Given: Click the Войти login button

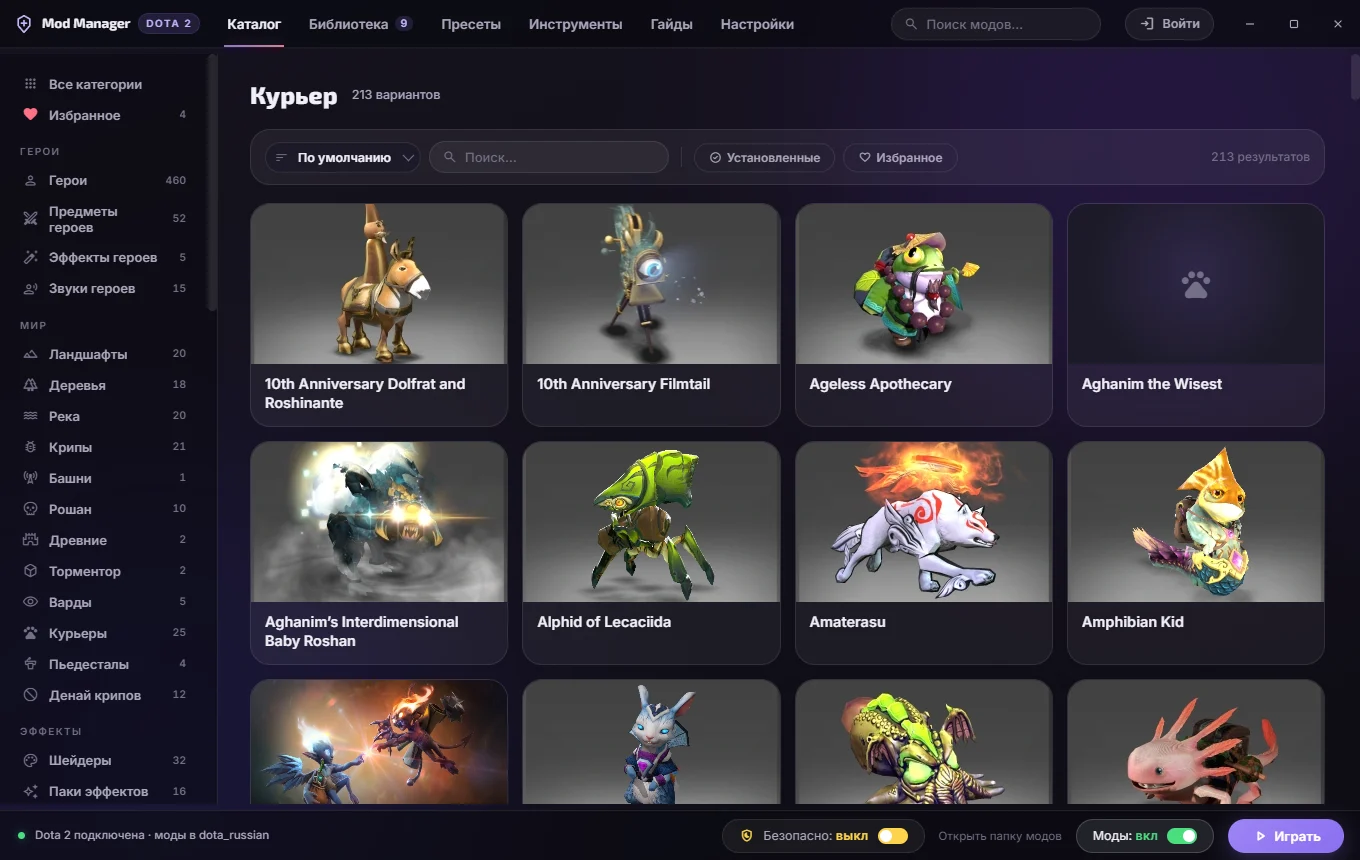Looking at the screenshot, I should (x=1170, y=24).
